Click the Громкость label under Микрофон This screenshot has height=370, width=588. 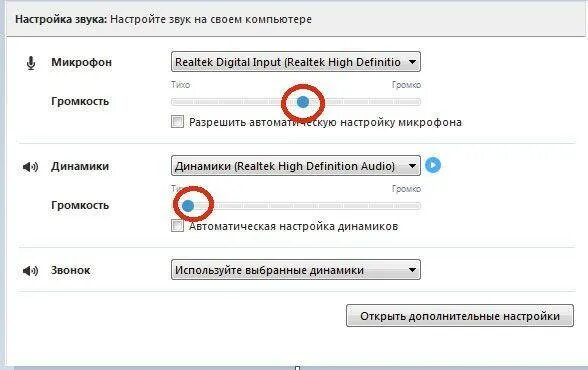80,102
